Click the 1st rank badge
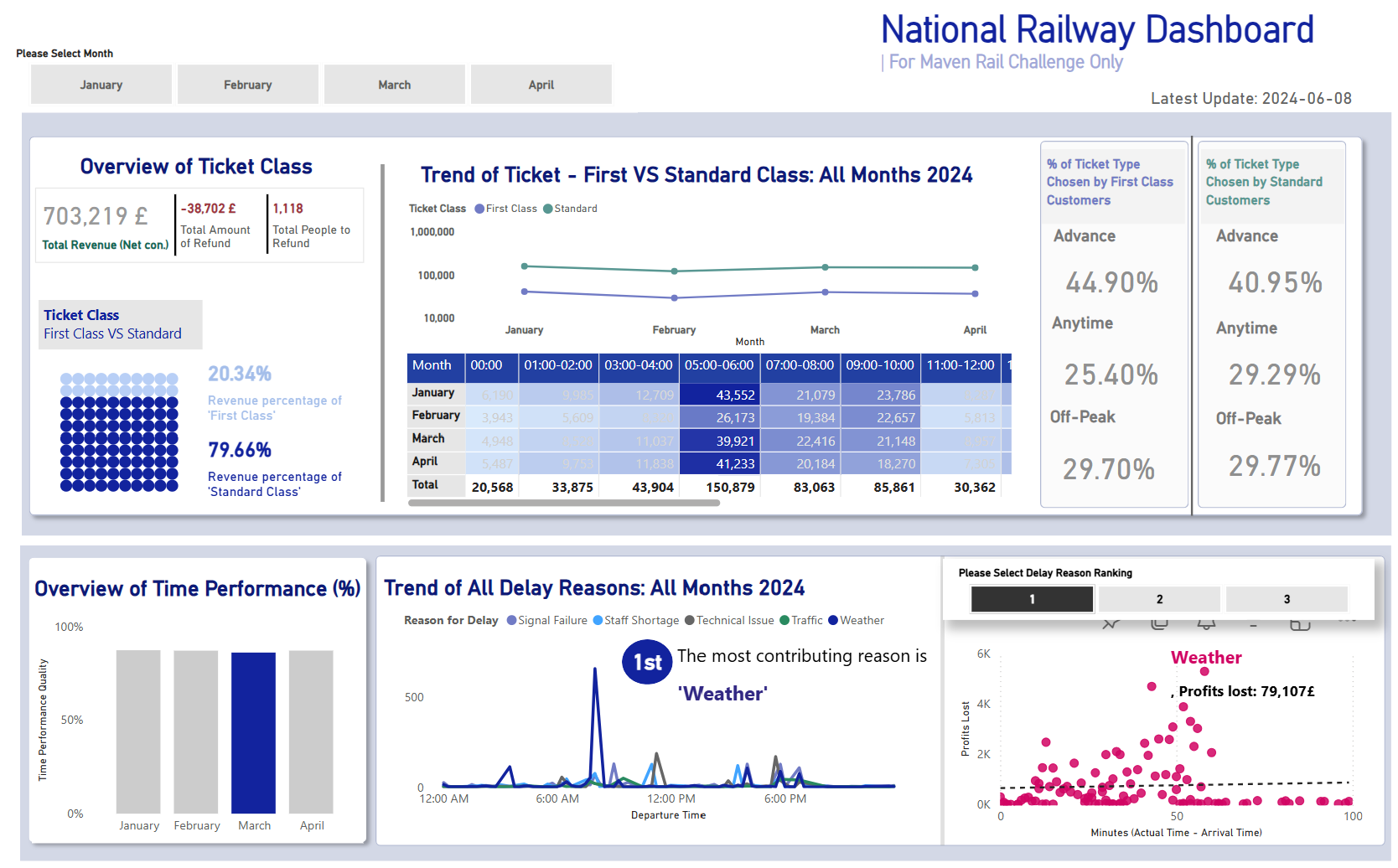 tap(647, 662)
